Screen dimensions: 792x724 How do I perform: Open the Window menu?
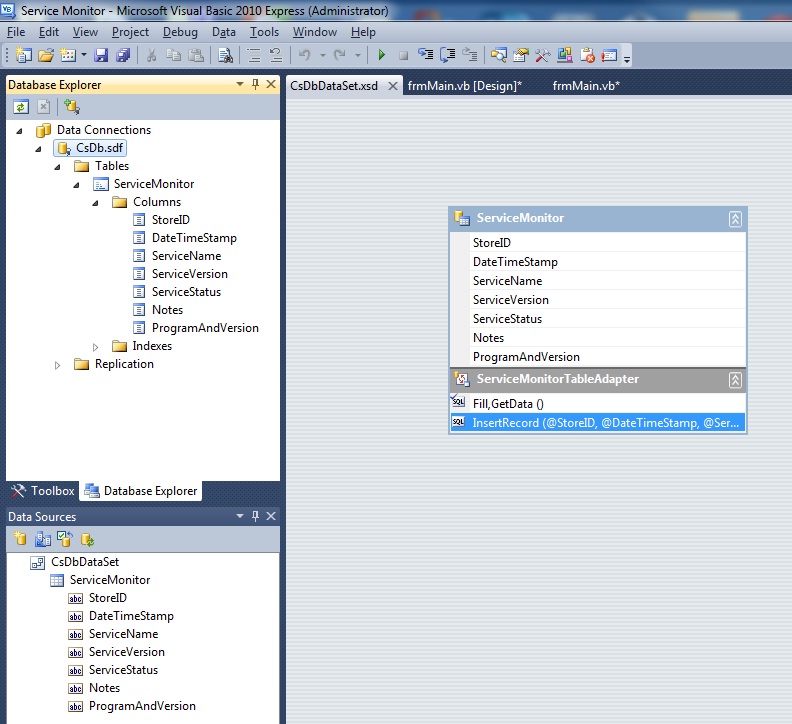click(315, 32)
